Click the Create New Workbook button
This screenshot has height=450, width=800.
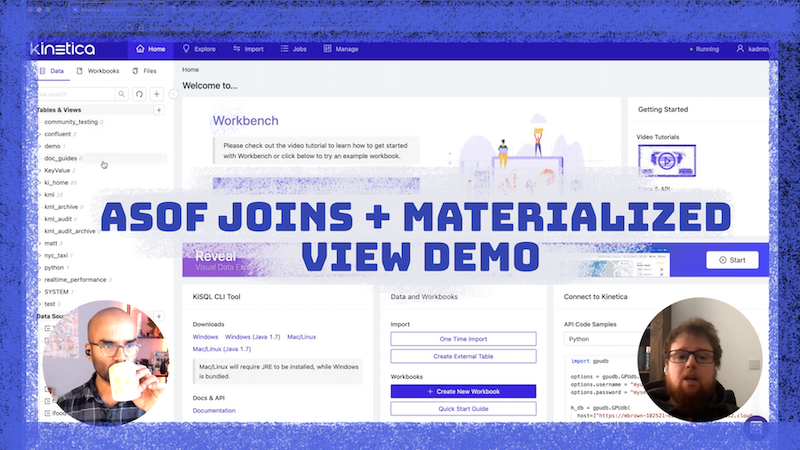point(463,391)
